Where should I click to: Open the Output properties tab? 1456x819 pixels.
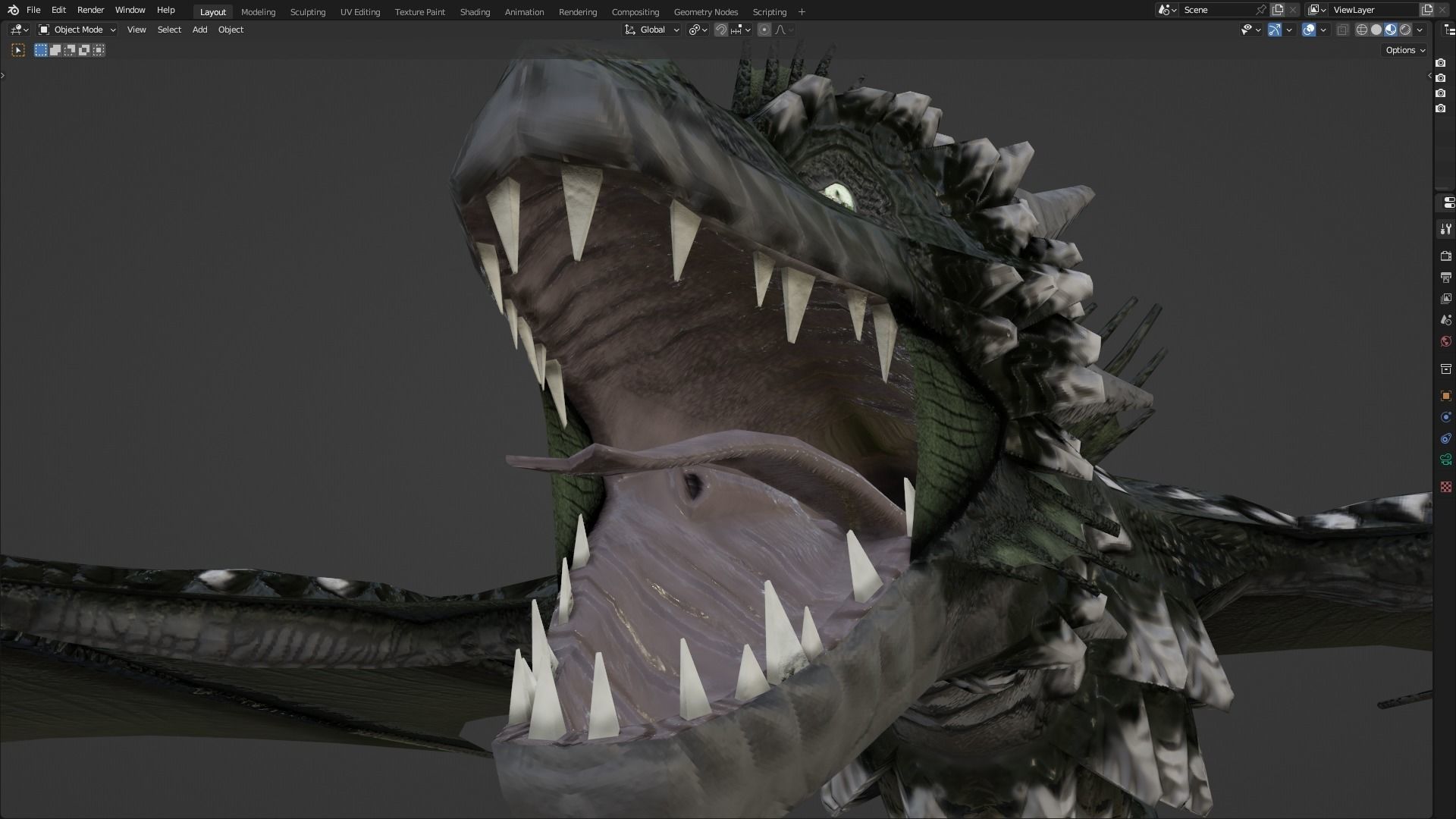1446,278
